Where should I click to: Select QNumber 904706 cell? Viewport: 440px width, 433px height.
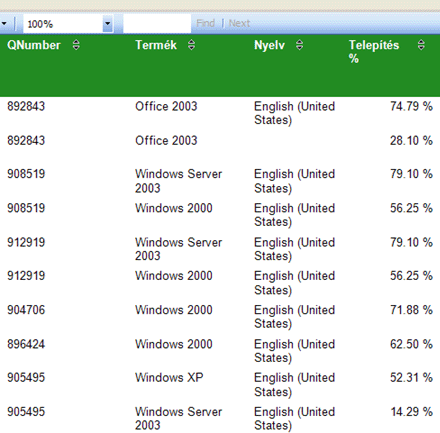[x=26, y=310]
